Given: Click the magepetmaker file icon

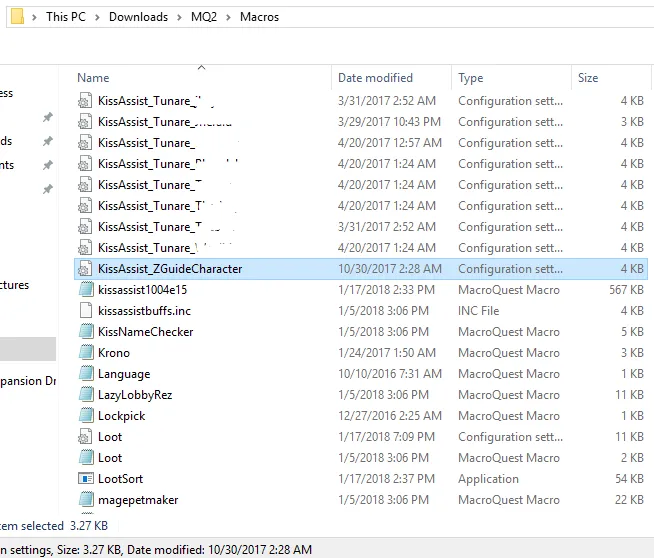Looking at the screenshot, I should click(86, 500).
